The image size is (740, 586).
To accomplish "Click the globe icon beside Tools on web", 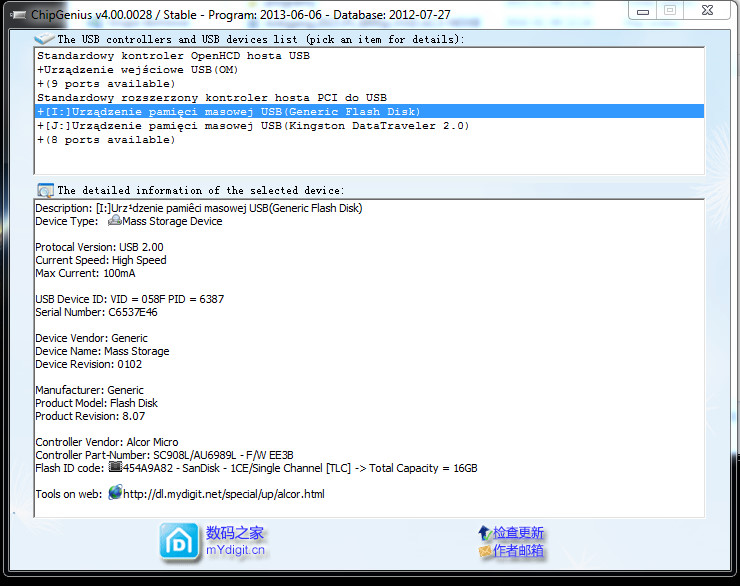I will [x=115, y=492].
